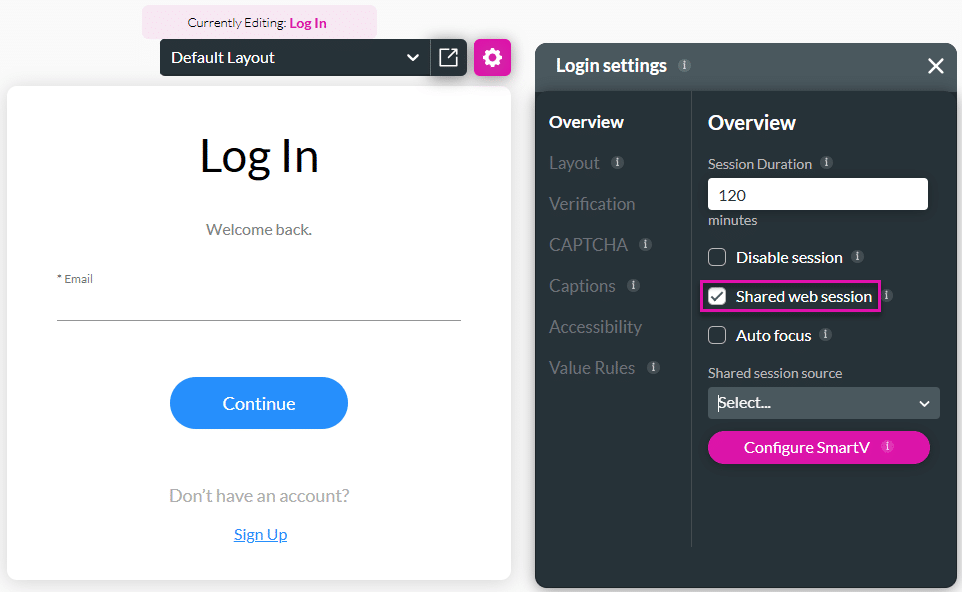Click the Session Duration input field

[x=817, y=195]
